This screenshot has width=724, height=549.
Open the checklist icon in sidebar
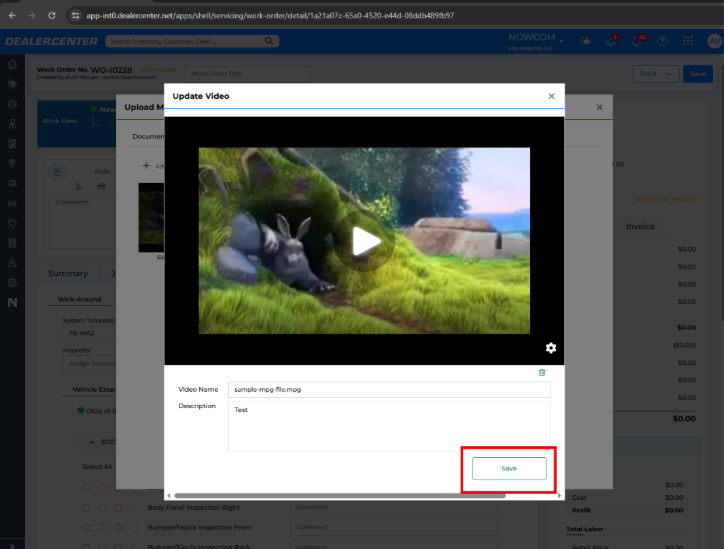click(x=12, y=144)
